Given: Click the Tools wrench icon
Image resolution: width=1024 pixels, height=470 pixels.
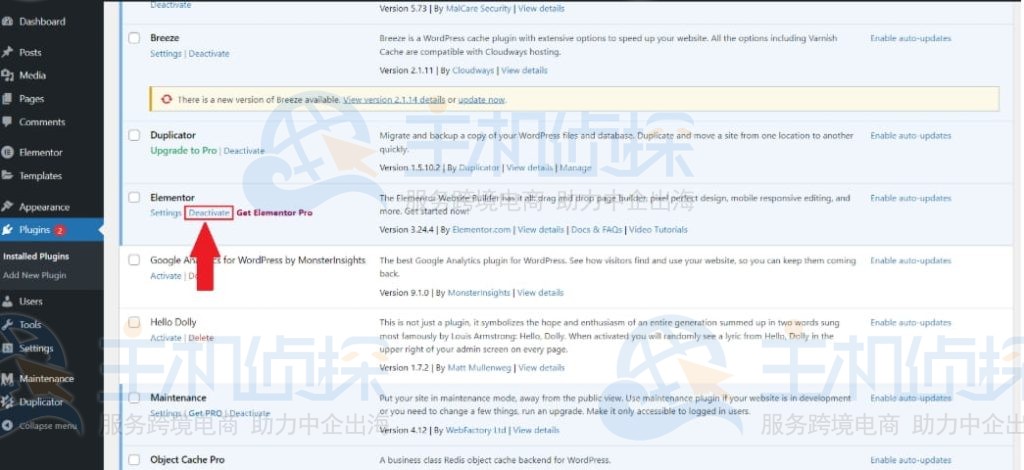Looking at the screenshot, I should [x=7, y=324].
